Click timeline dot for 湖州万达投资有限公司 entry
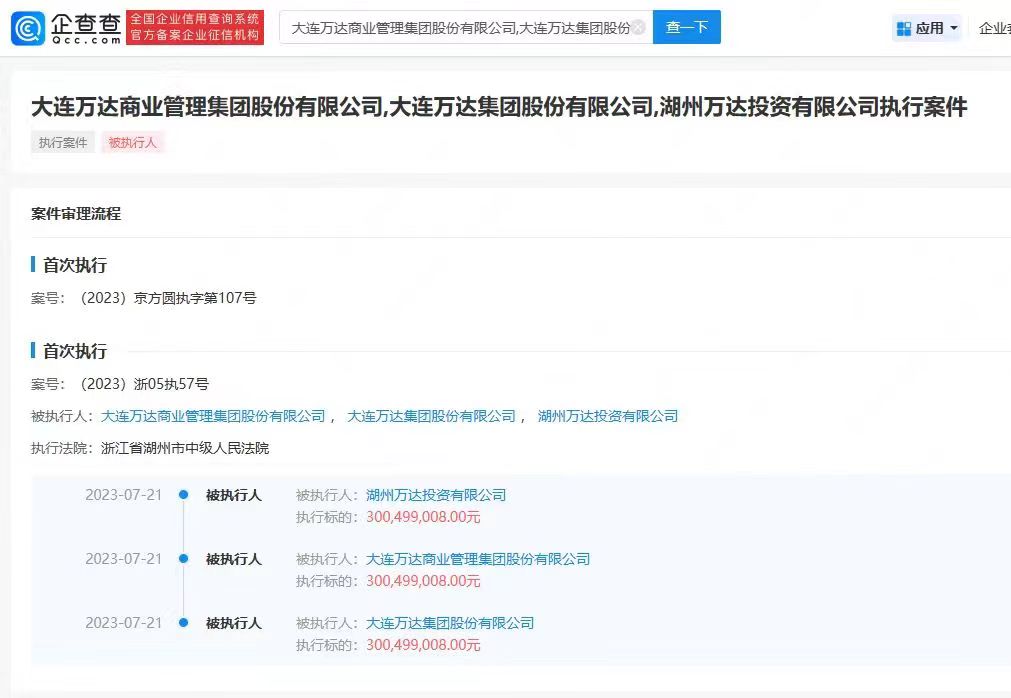 pos(183,495)
